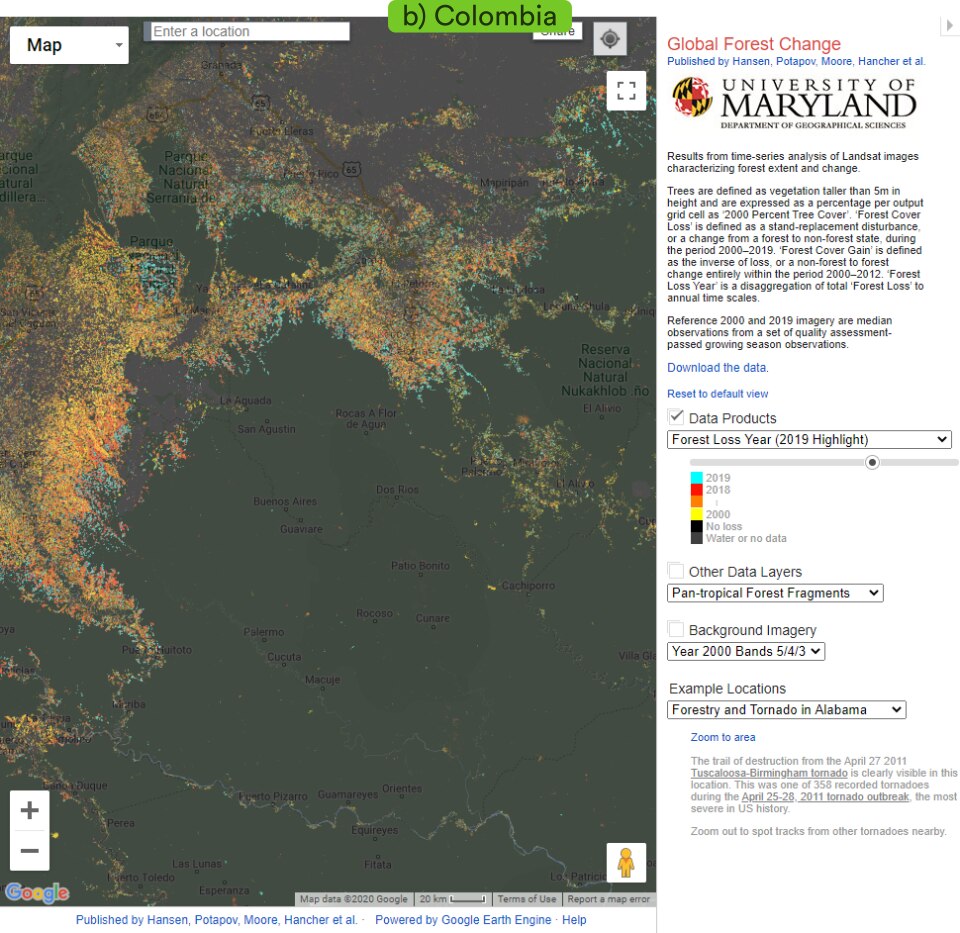Click San Agustin label on map
Viewport: 960px width, 933px height.
click(x=266, y=429)
